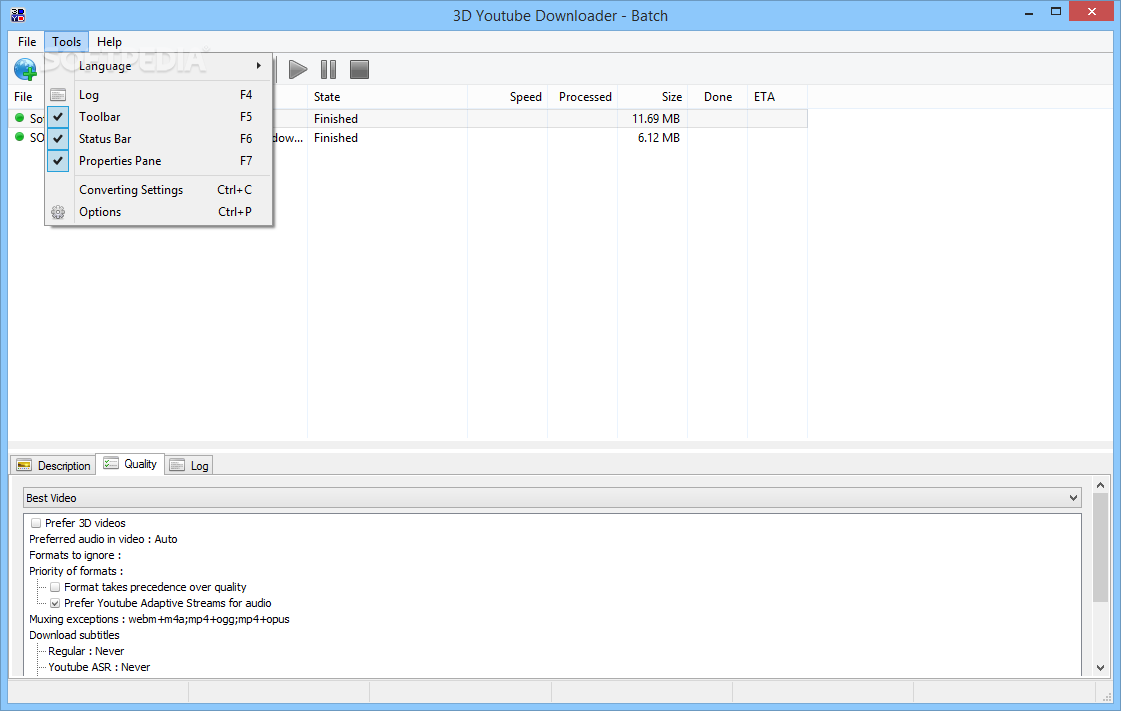Select the 6.12 MB size cell
The height and width of the screenshot is (711, 1121).
tap(658, 138)
